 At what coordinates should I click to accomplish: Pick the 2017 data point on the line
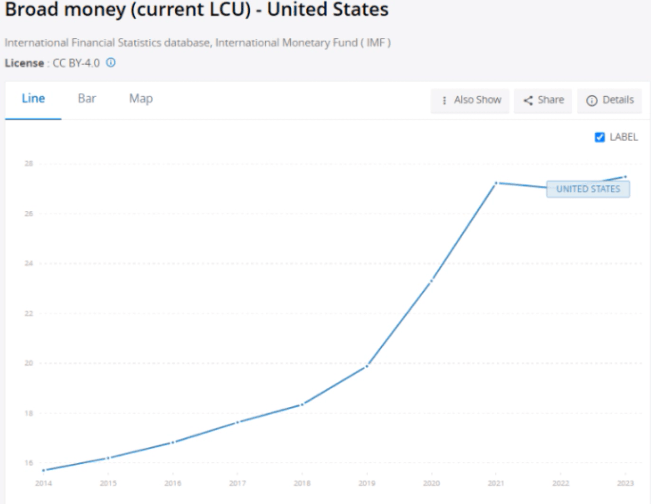tap(238, 422)
